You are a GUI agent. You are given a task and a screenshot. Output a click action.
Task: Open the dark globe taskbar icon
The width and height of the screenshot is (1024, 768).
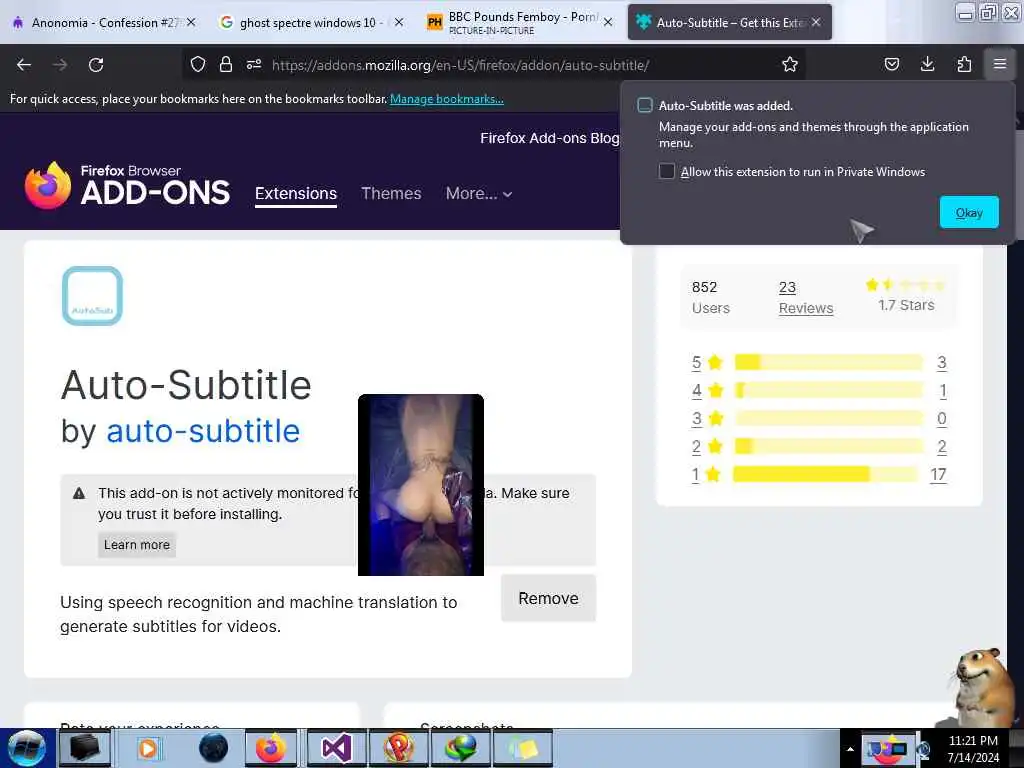[213, 748]
